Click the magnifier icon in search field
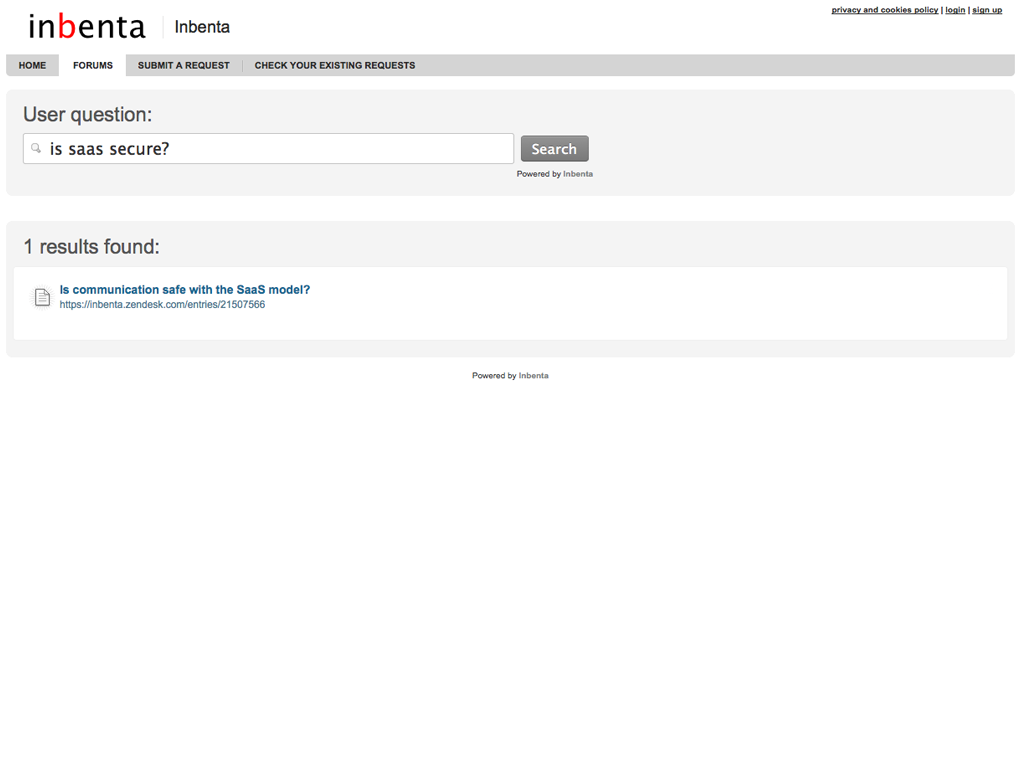The width and height of the screenshot is (1024, 768). click(36, 148)
